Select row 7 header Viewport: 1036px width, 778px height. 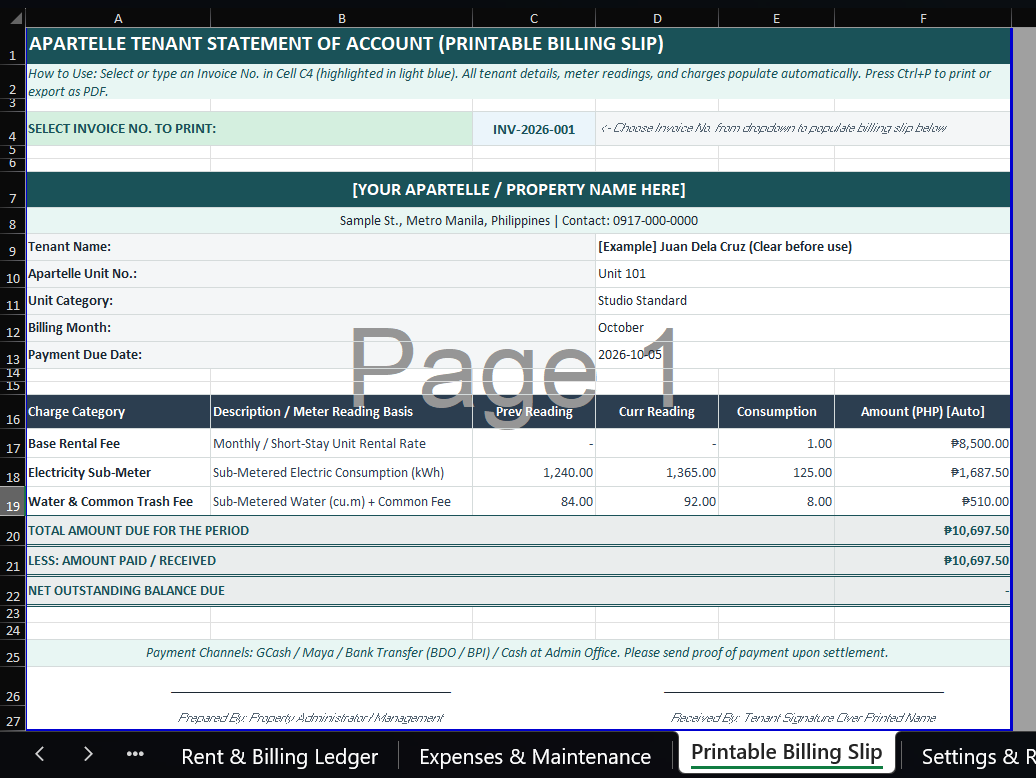[x=13, y=190]
